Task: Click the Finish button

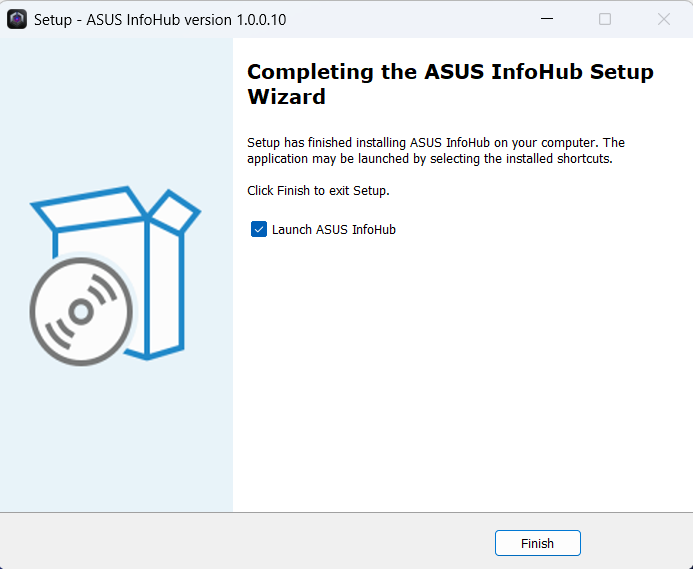Action: pyautogui.click(x=537, y=543)
